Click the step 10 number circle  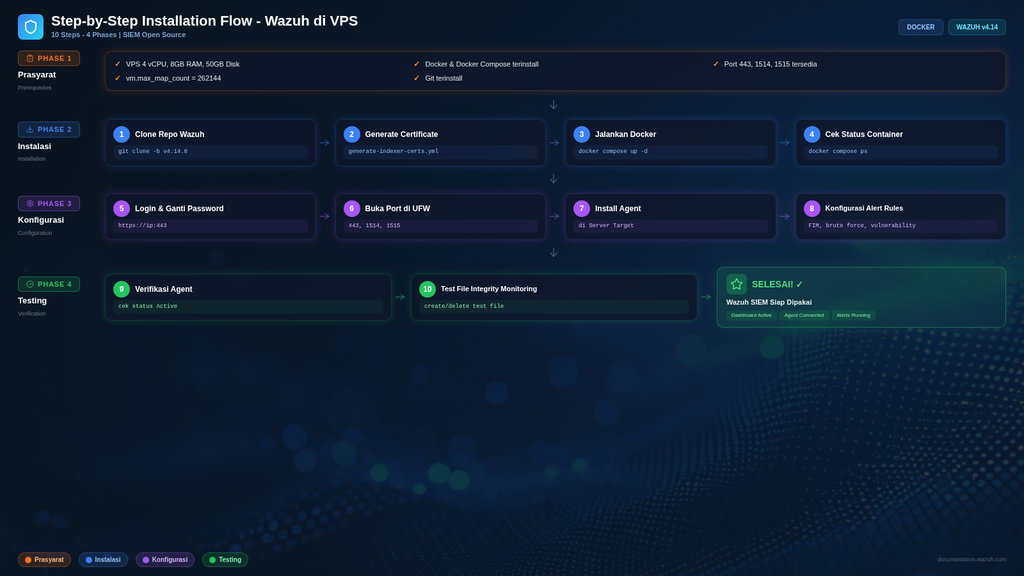pyautogui.click(x=427, y=289)
